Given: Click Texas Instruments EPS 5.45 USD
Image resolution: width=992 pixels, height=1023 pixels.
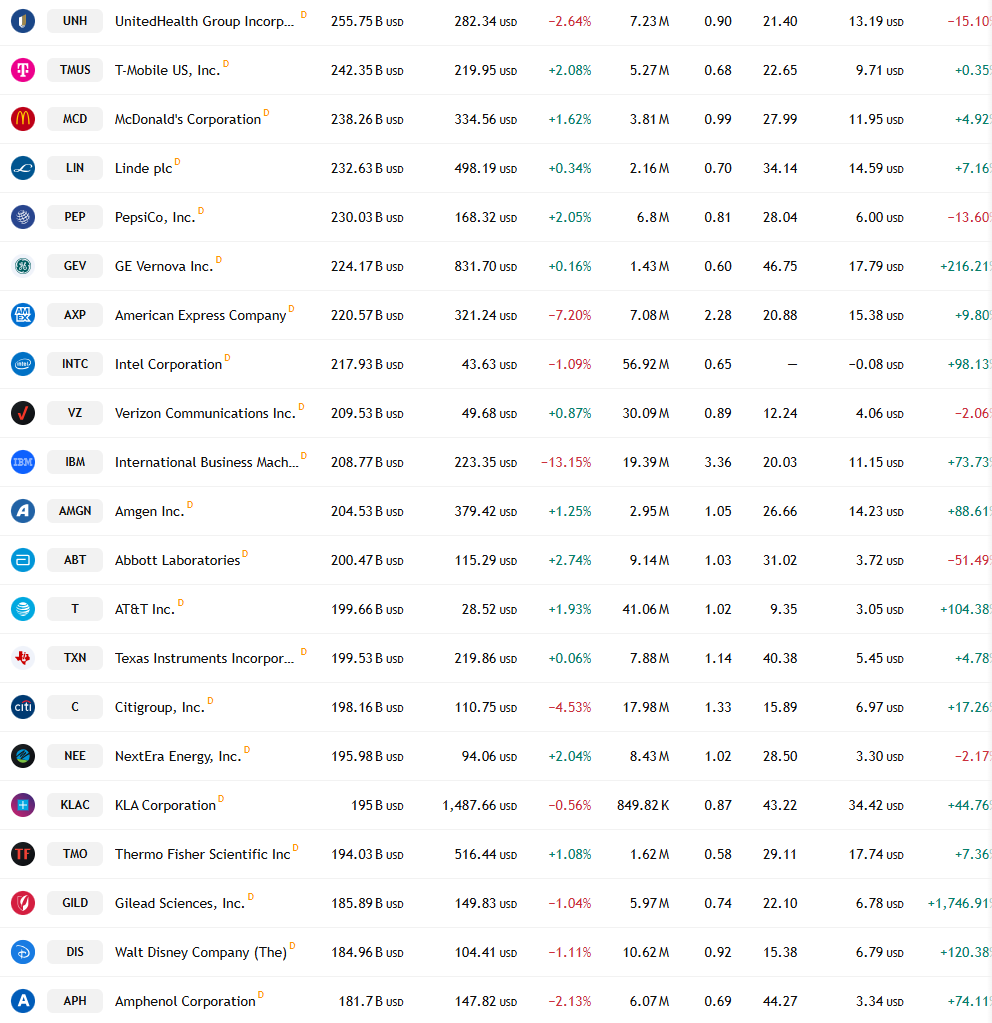Looking at the screenshot, I should 879,658.
